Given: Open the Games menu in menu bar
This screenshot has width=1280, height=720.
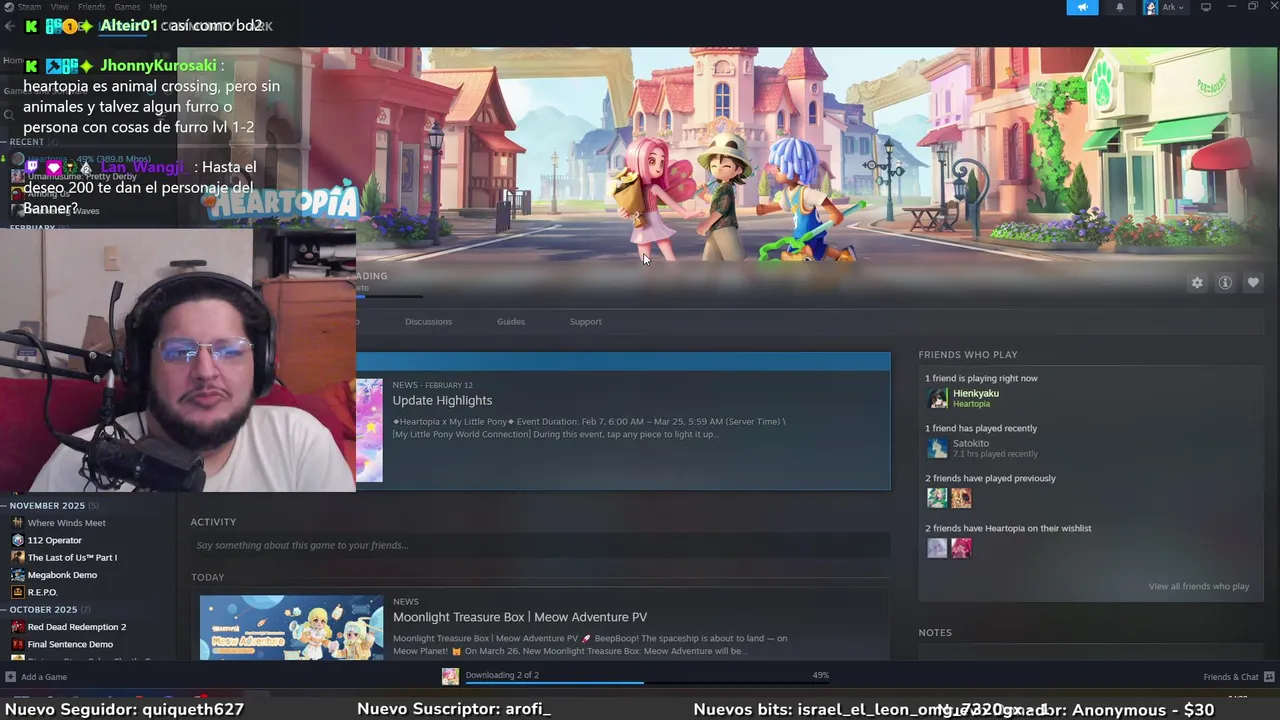Looking at the screenshot, I should point(127,7).
